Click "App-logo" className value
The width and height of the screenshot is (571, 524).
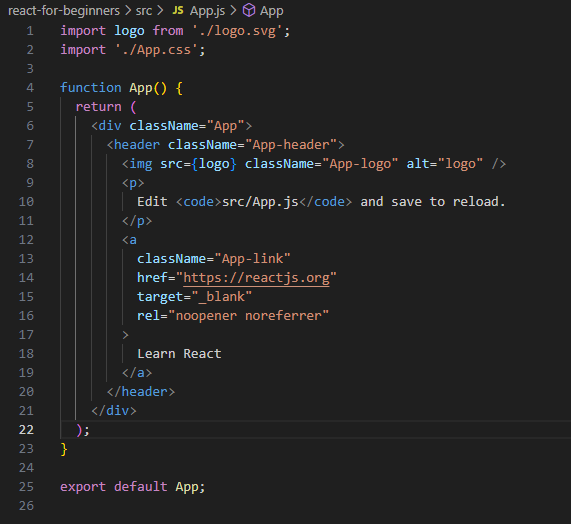point(360,164)
